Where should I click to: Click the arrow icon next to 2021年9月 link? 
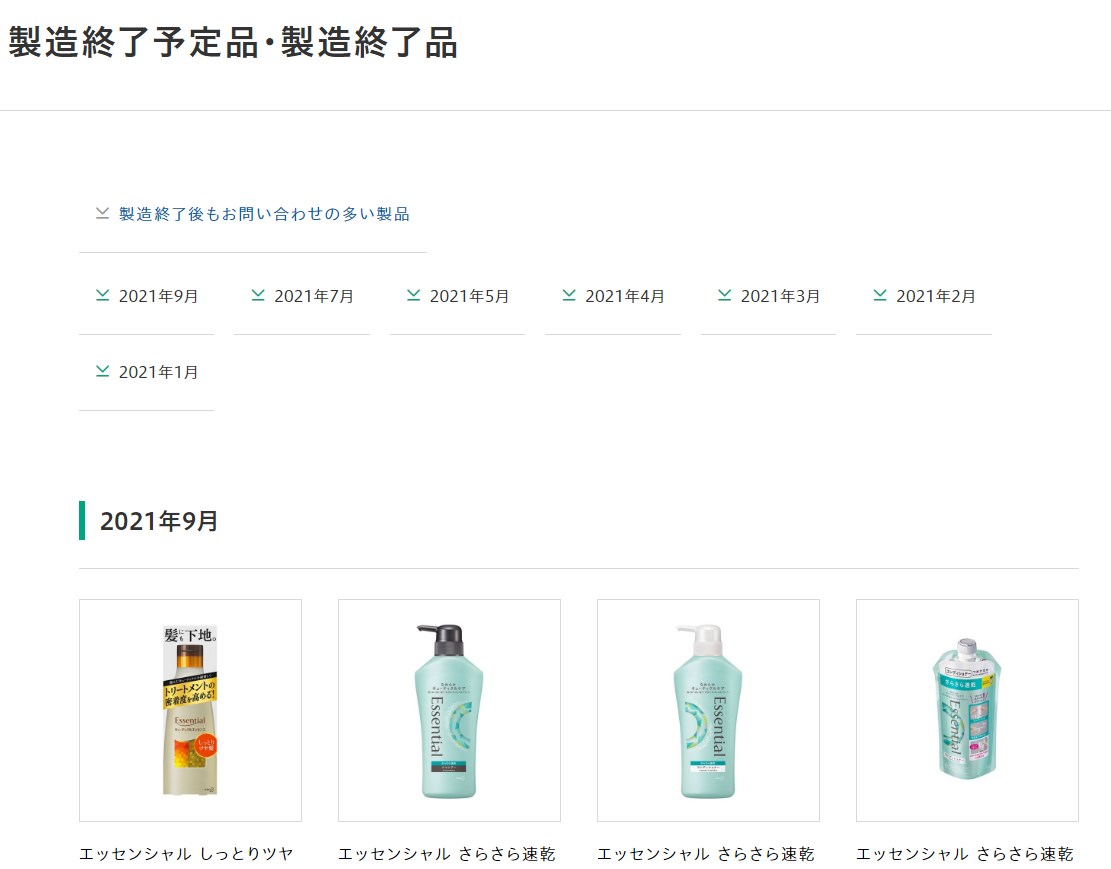102,295
